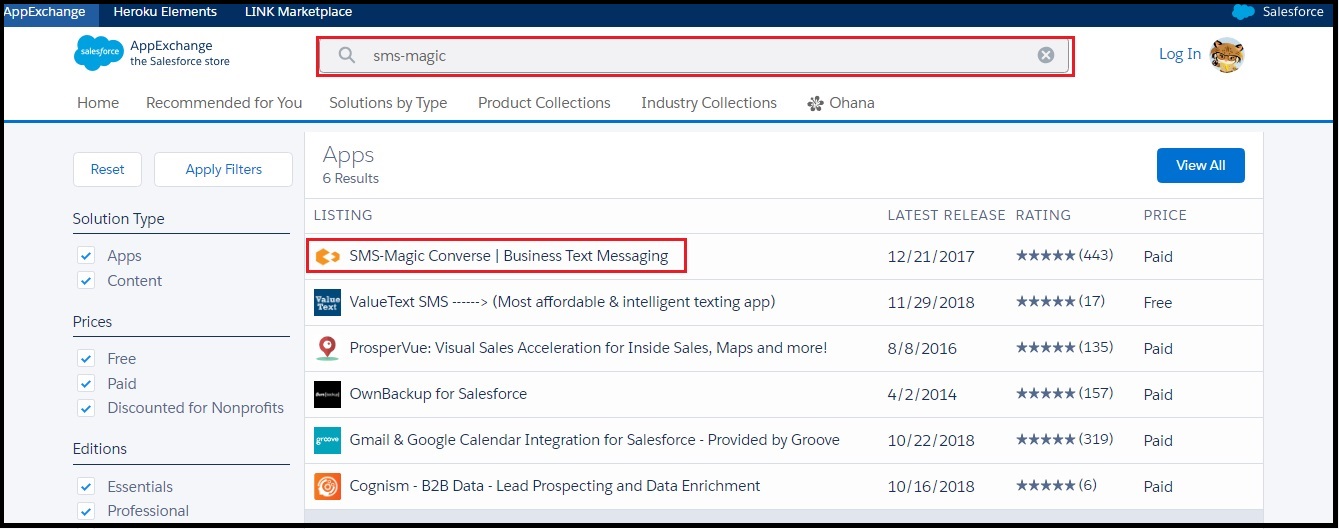Click the Apply Filters button

pyautogui.click(x=224, y=170)
